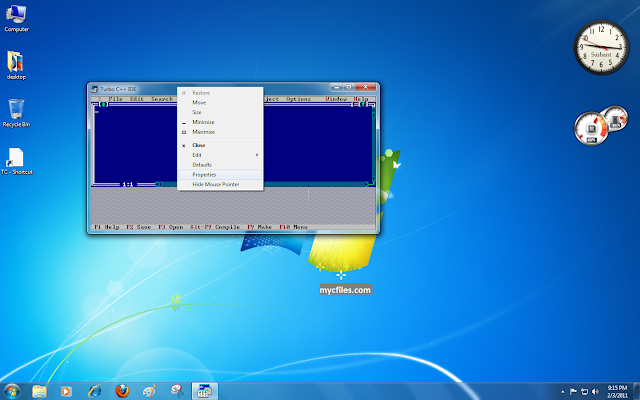
Task: Show hidden tray icons arrow
Action: pos(563,392)
